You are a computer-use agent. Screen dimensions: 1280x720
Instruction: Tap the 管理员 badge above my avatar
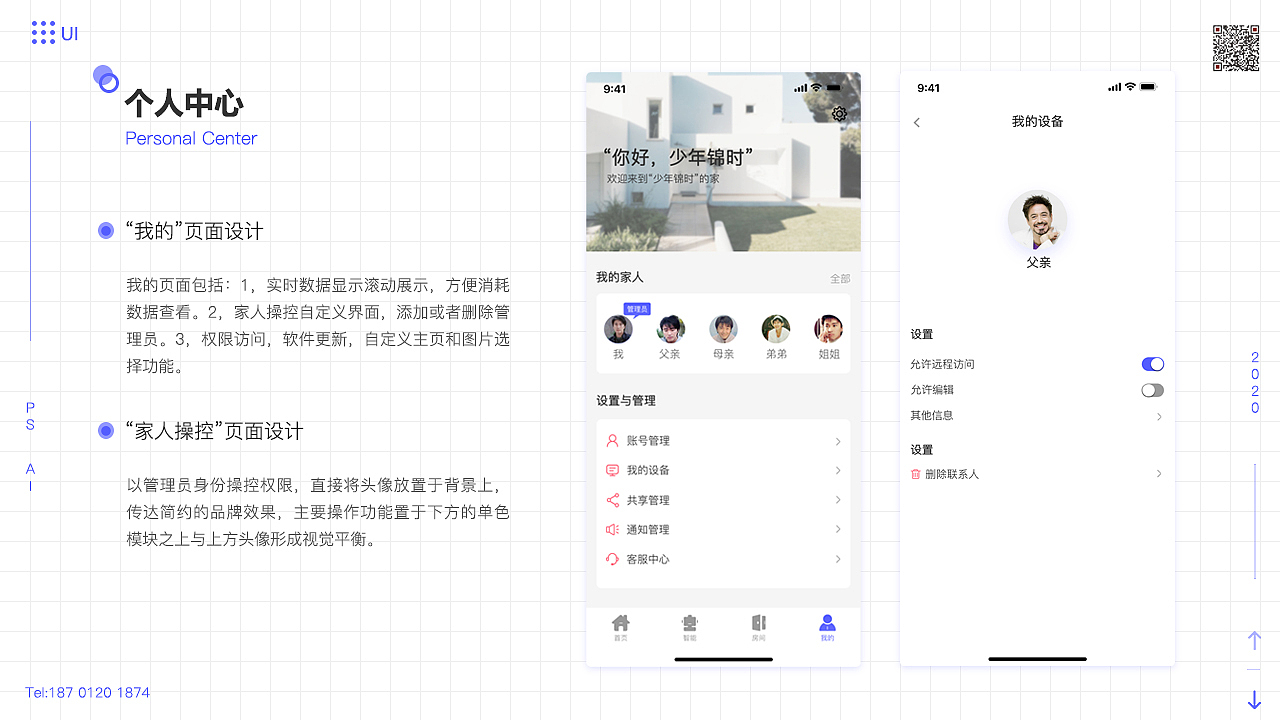pos(637,309)
